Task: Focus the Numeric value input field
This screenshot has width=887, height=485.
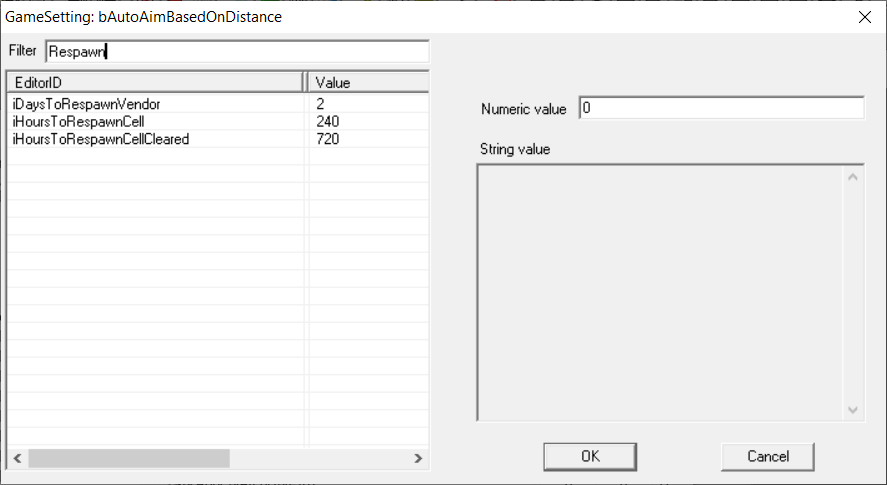Action: [720, 108]
